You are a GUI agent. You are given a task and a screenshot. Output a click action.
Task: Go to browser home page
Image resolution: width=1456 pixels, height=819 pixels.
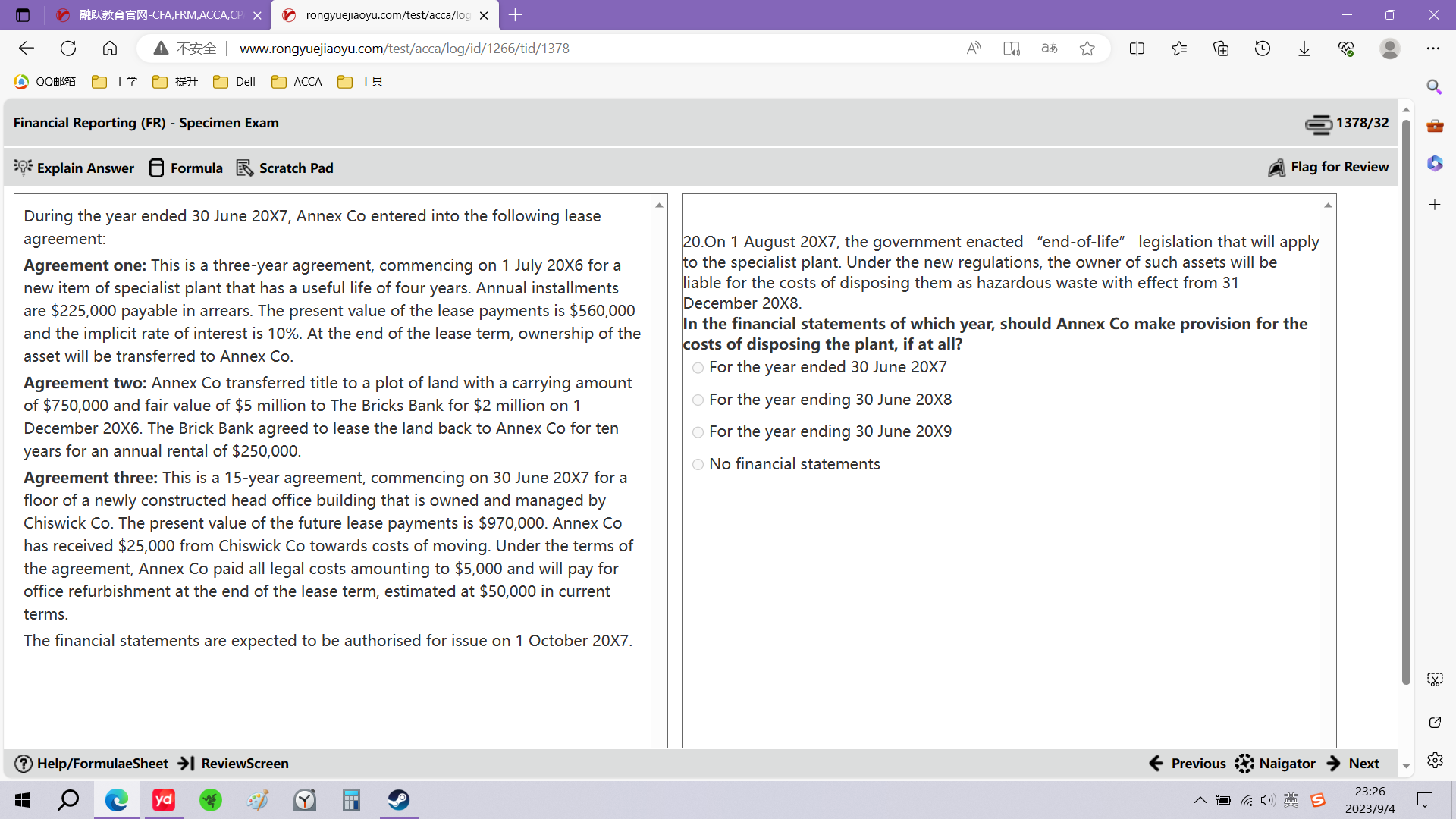pos(110,49)
